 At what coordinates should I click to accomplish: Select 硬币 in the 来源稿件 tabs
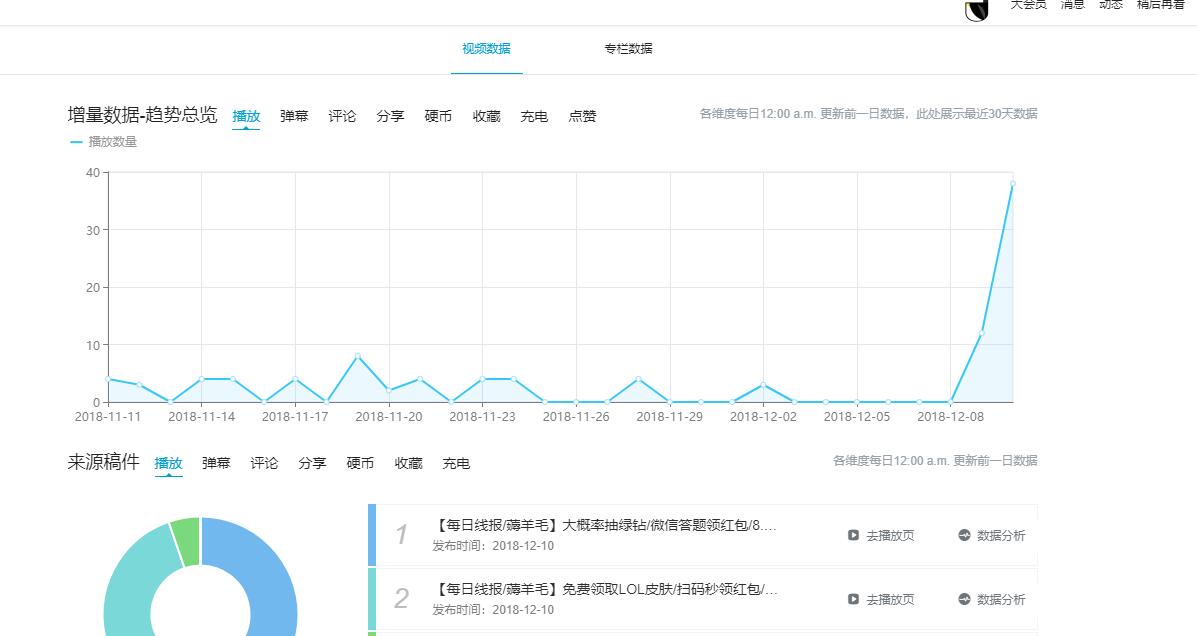[x=360, y=463]
